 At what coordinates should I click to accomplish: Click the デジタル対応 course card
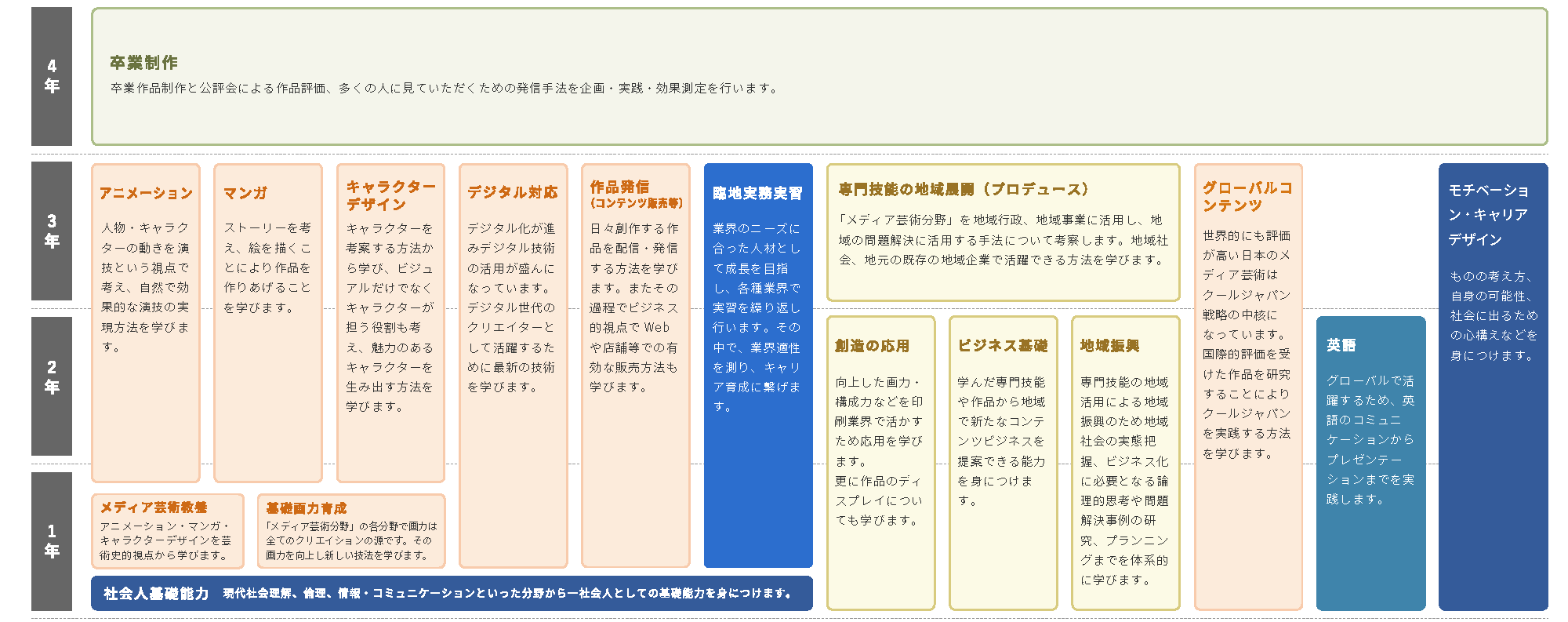pos(513,365)
